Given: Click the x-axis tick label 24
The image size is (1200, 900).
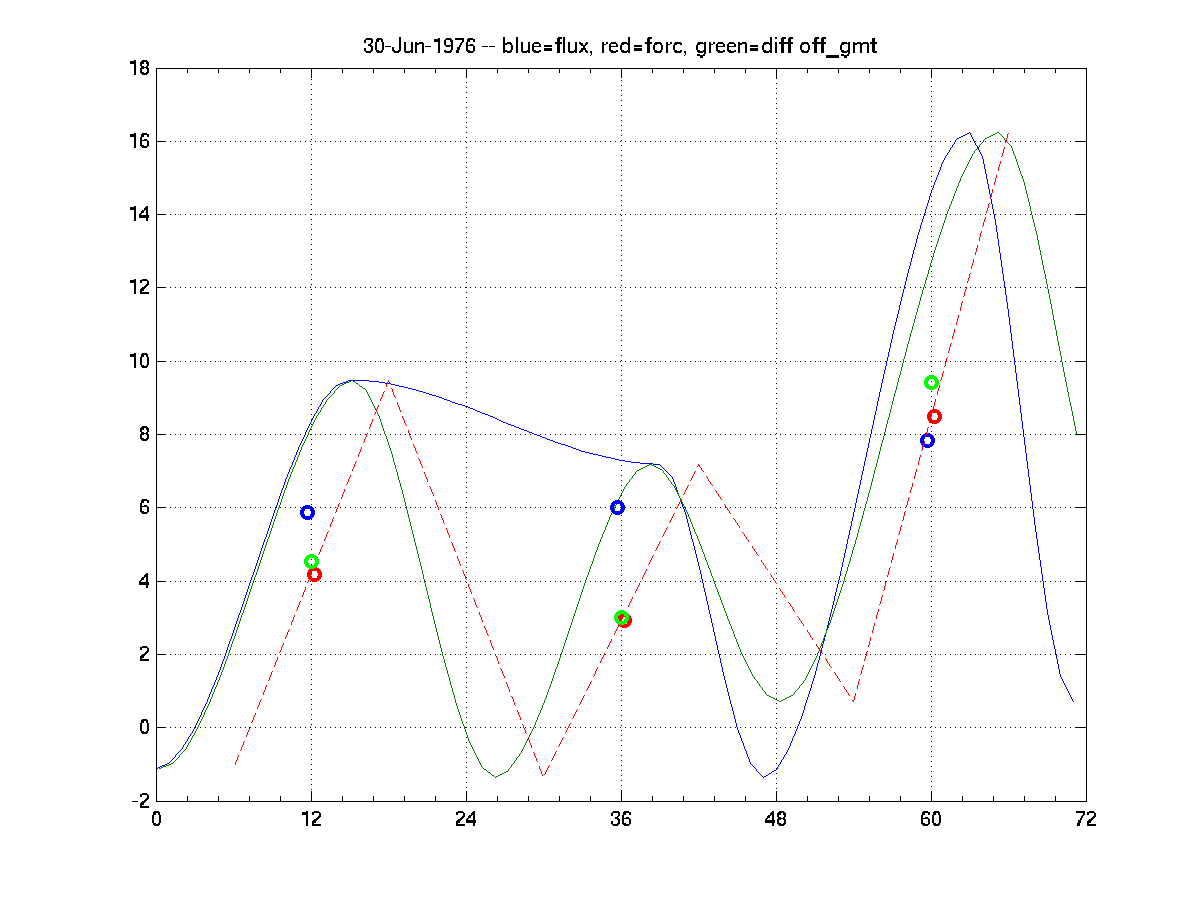Looking at the screenshot, I should click(466, 819).
